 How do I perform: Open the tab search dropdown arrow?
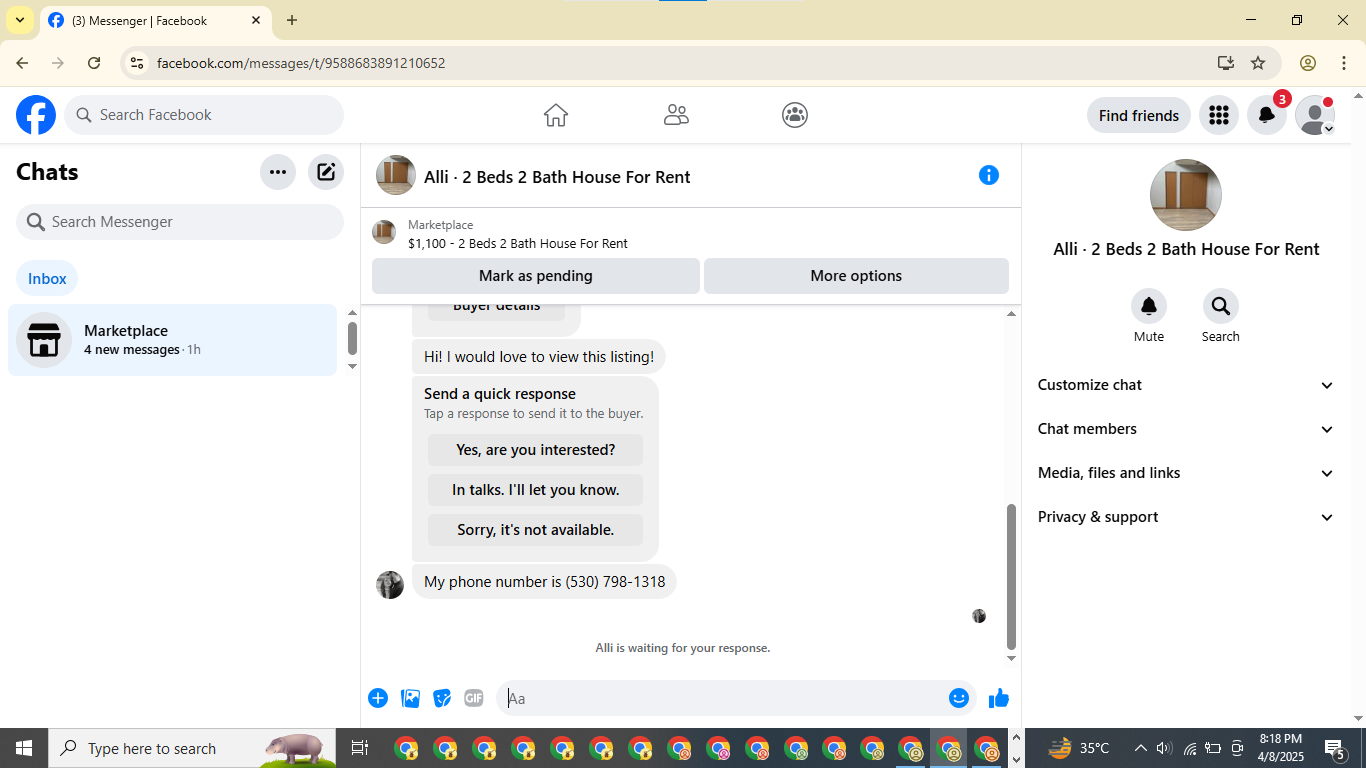[20, 20]
